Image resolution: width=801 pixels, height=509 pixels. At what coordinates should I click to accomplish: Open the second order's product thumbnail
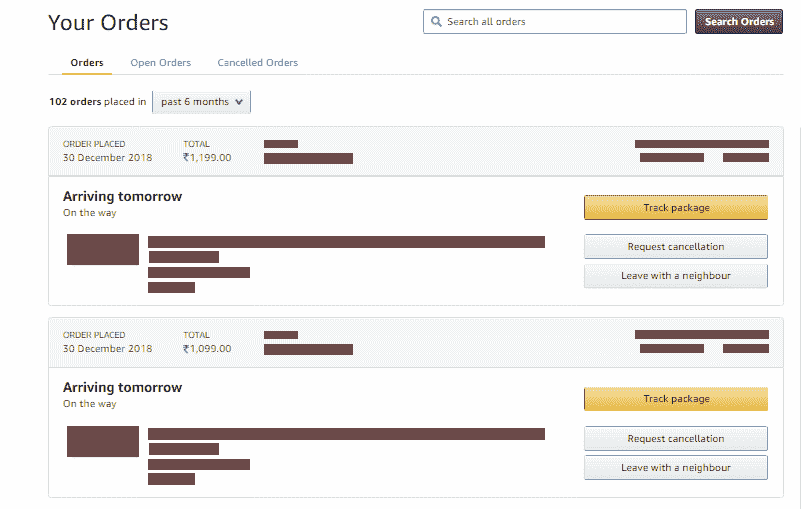click(103, 441)
